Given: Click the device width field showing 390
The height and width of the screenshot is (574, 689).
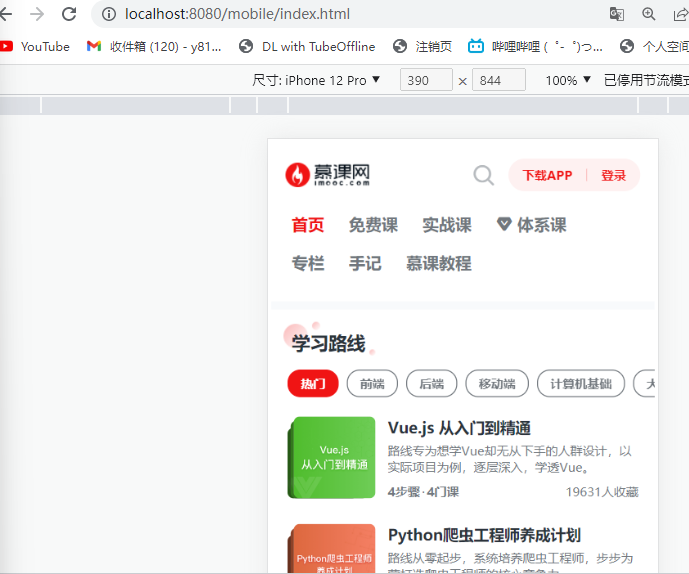Looking at the screenshot, I should (x=426, y=80).
